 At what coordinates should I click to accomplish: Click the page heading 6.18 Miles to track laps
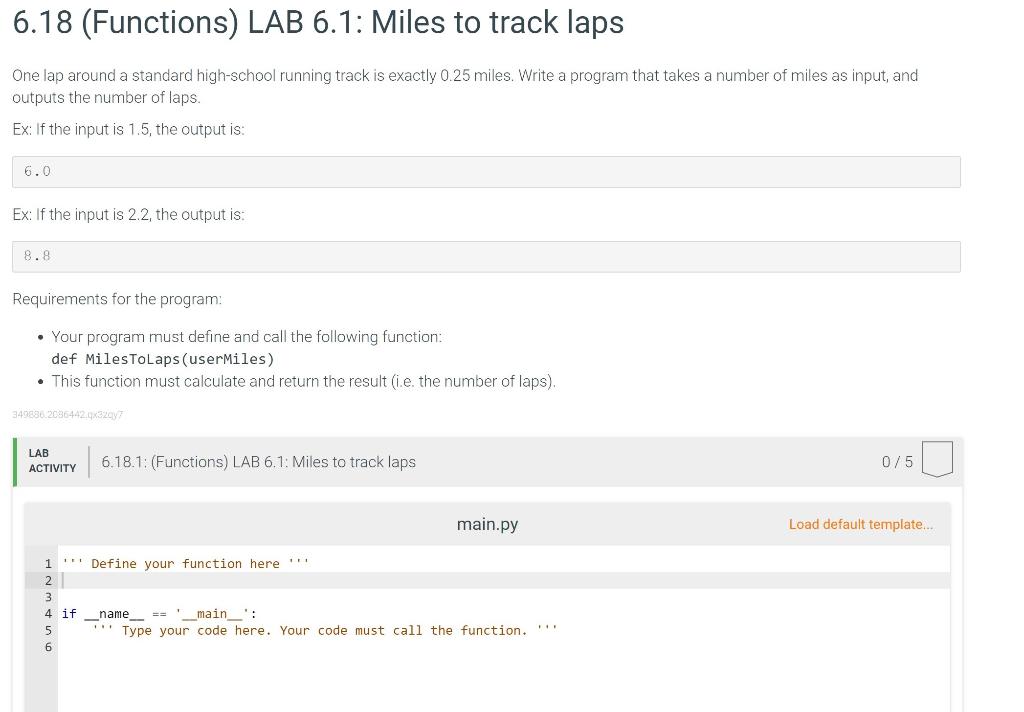(x=317, y=22)
